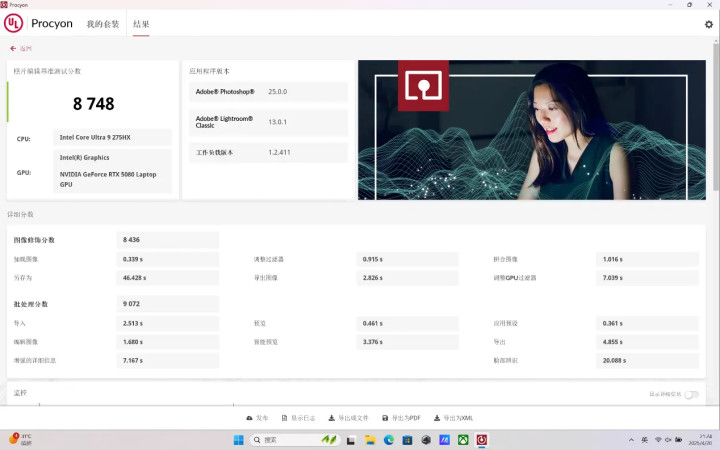Click the 3.376 s value

(372, 342)
